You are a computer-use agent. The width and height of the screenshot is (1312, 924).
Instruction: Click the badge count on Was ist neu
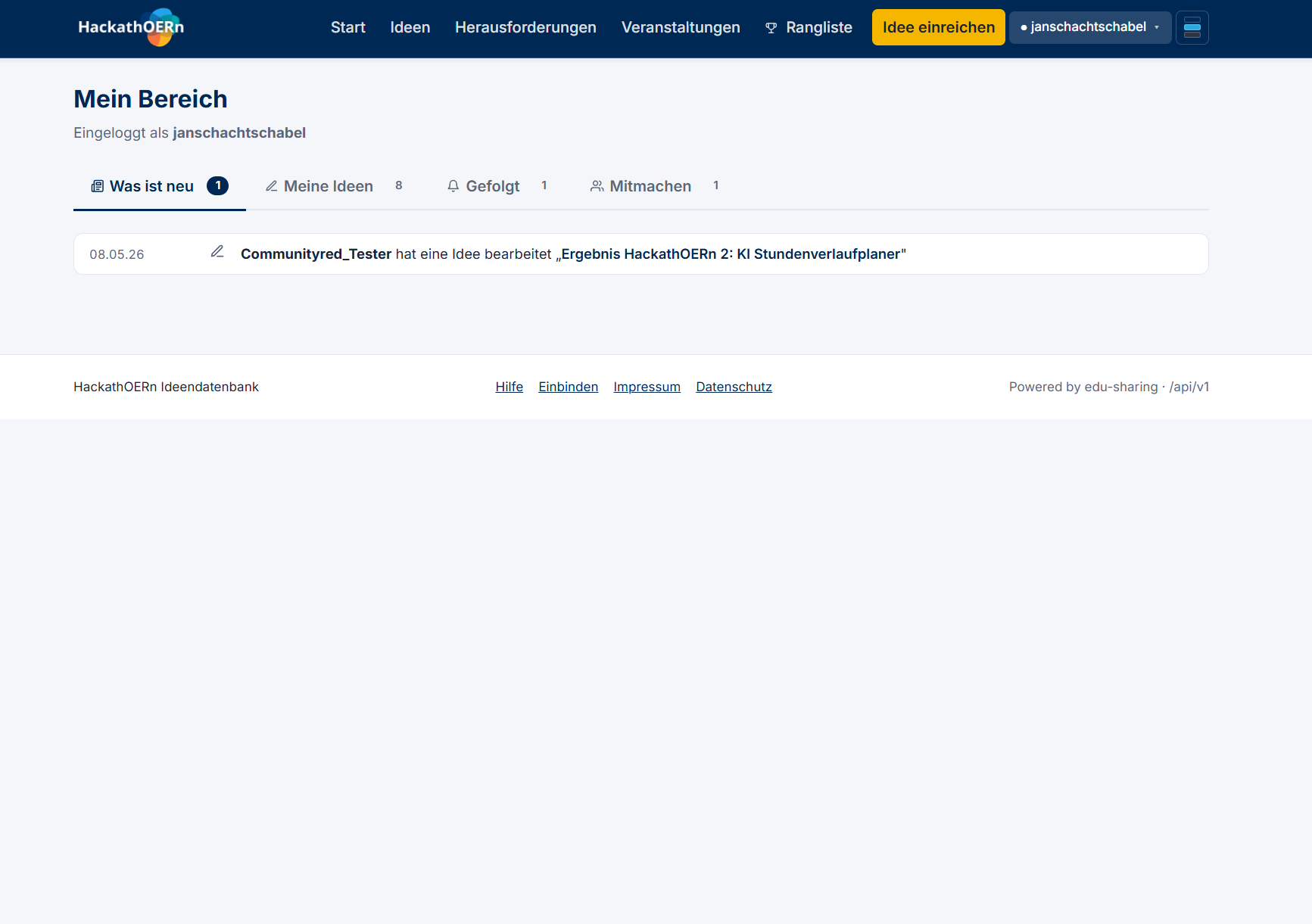click(x=218, y=185)
